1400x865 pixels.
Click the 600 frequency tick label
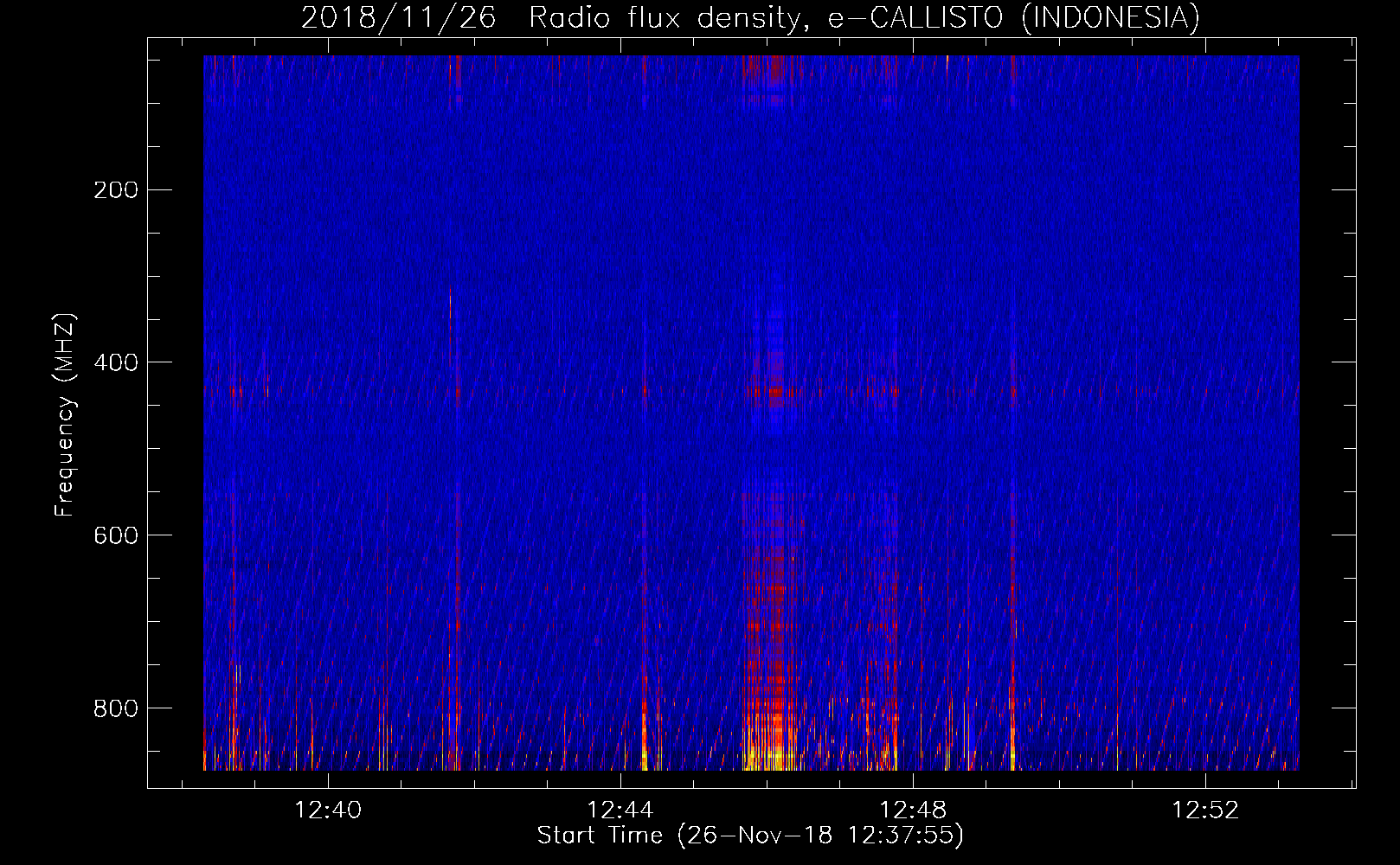(115, 535)
